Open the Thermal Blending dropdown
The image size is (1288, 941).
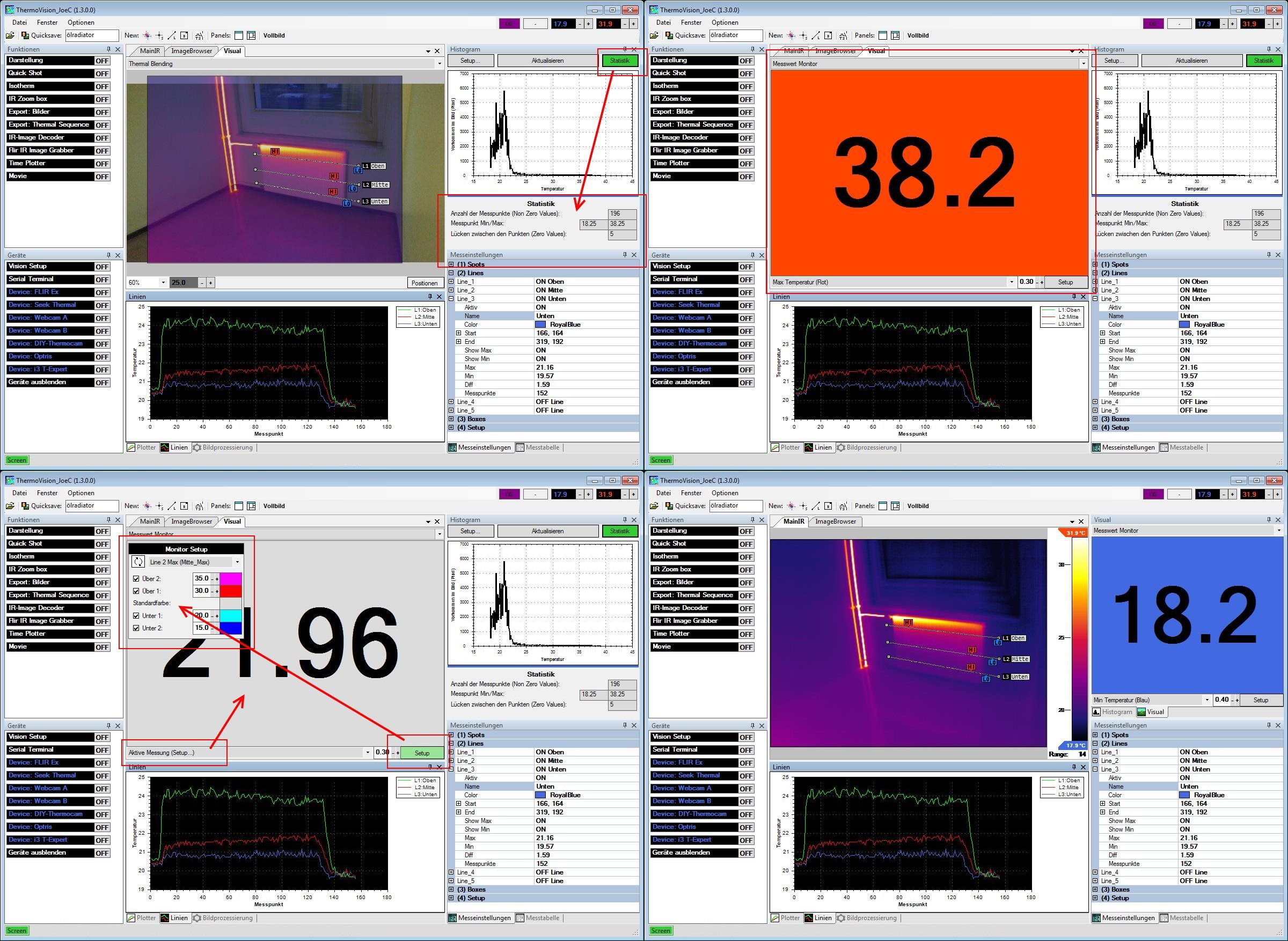click(439, 64)
